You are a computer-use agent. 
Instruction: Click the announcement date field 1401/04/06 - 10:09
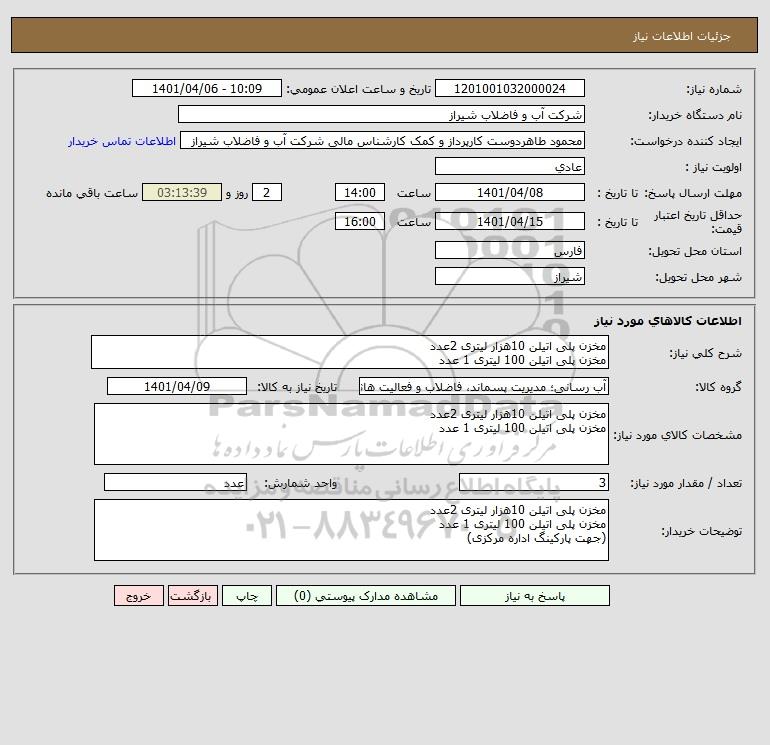(x=207, y=88)
